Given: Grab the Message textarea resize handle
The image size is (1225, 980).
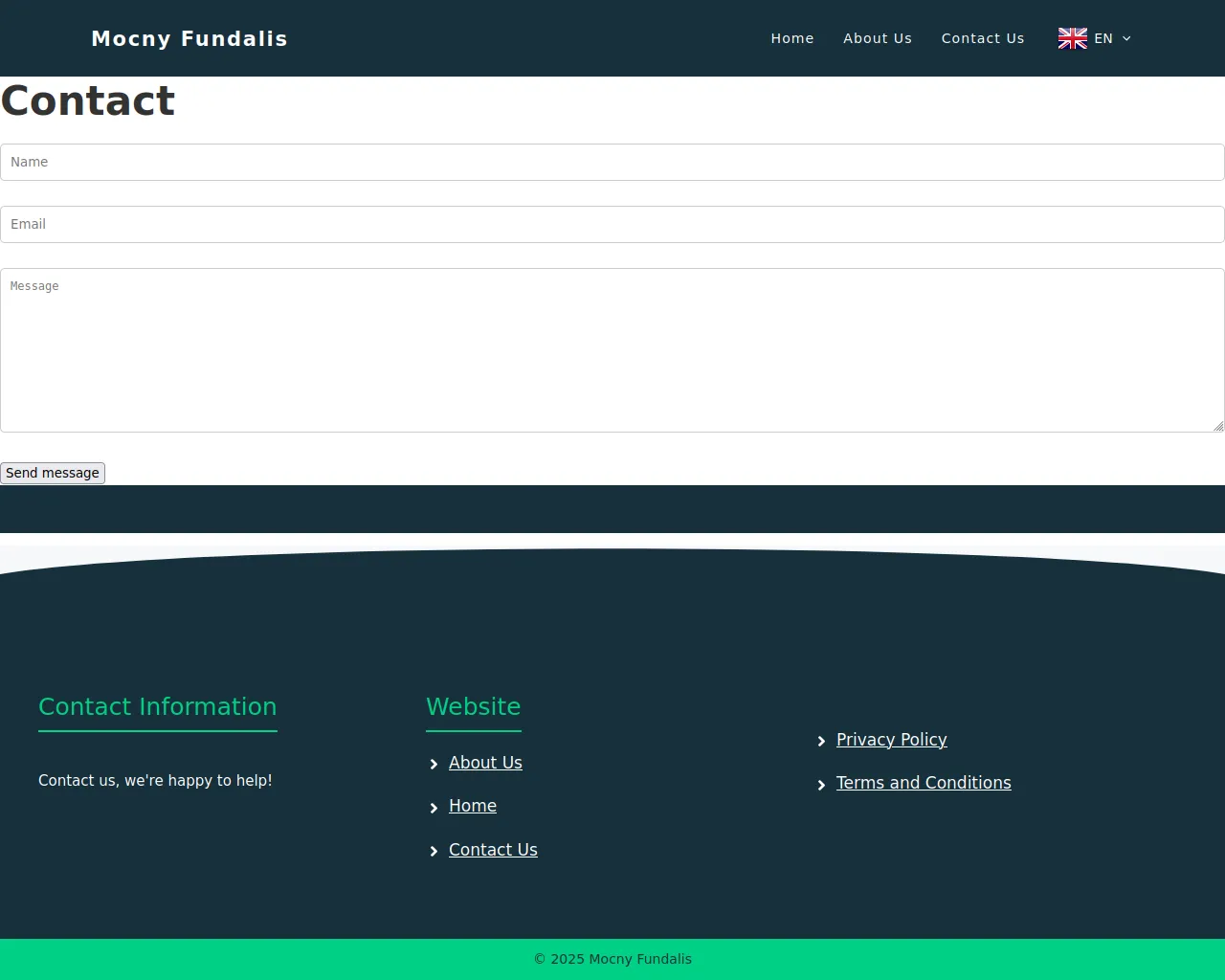Looking at the screenshot, I should click(1218, 426).
